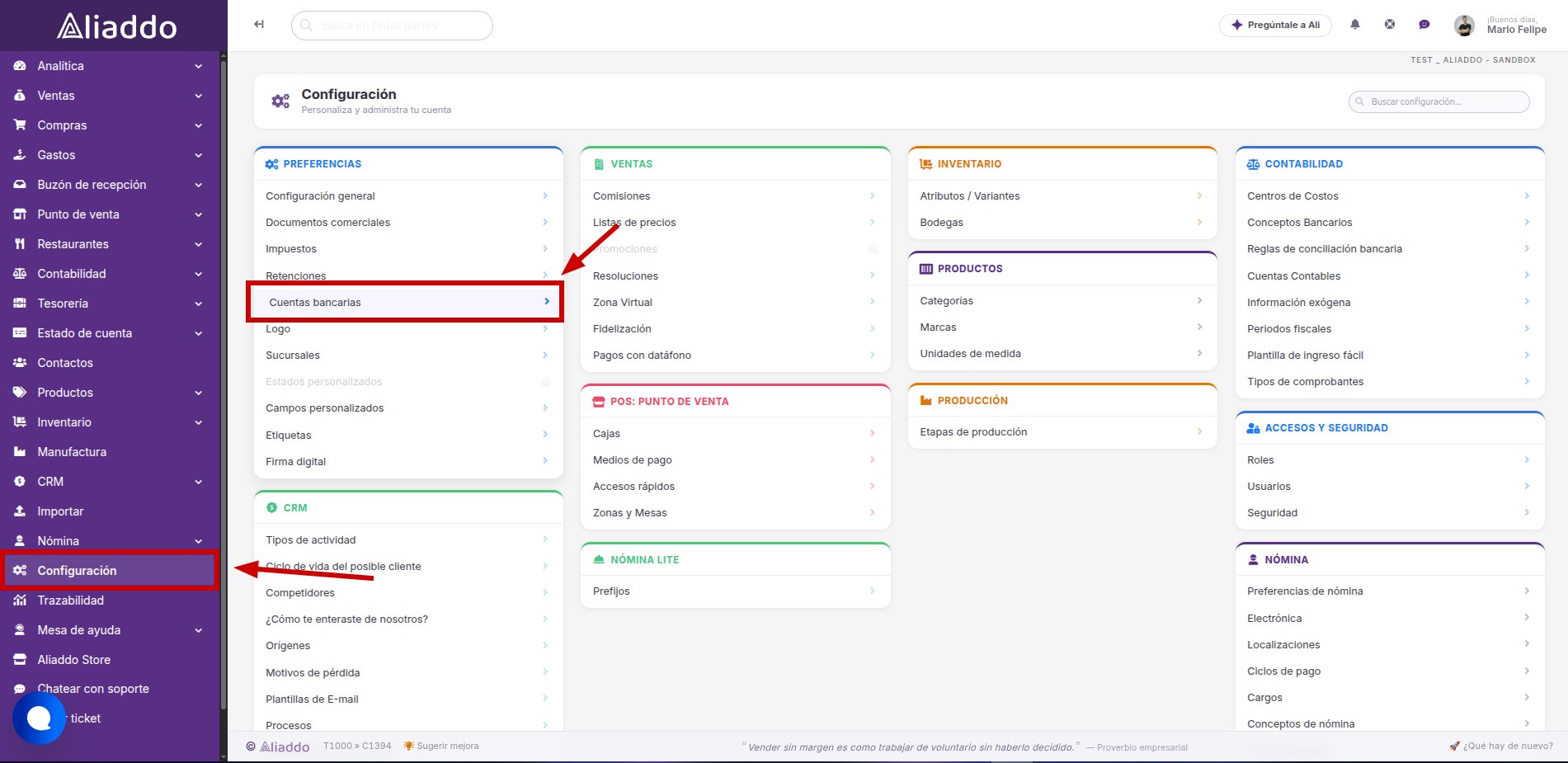
Task: Click the Tesorería sidebar icon
Action: point(20,304)
